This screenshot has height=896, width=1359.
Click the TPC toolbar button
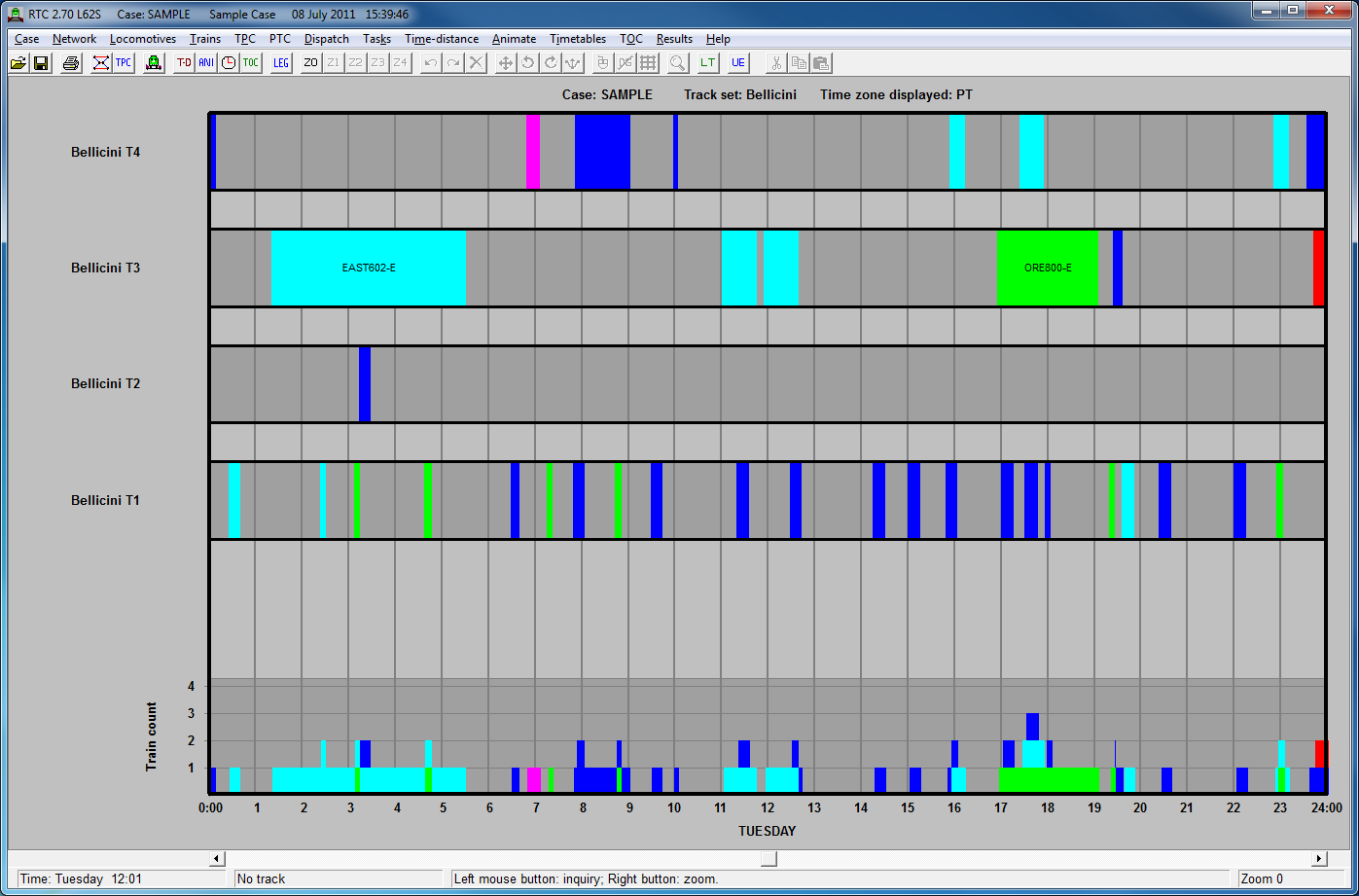(124, 63)
